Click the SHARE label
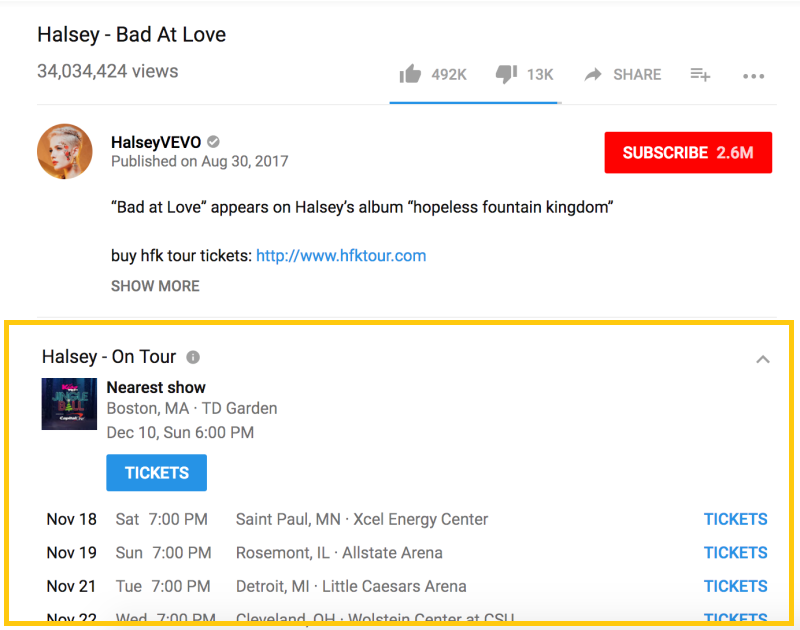The image size is (800, 630). pyautogui.click(x=637, y=75)
